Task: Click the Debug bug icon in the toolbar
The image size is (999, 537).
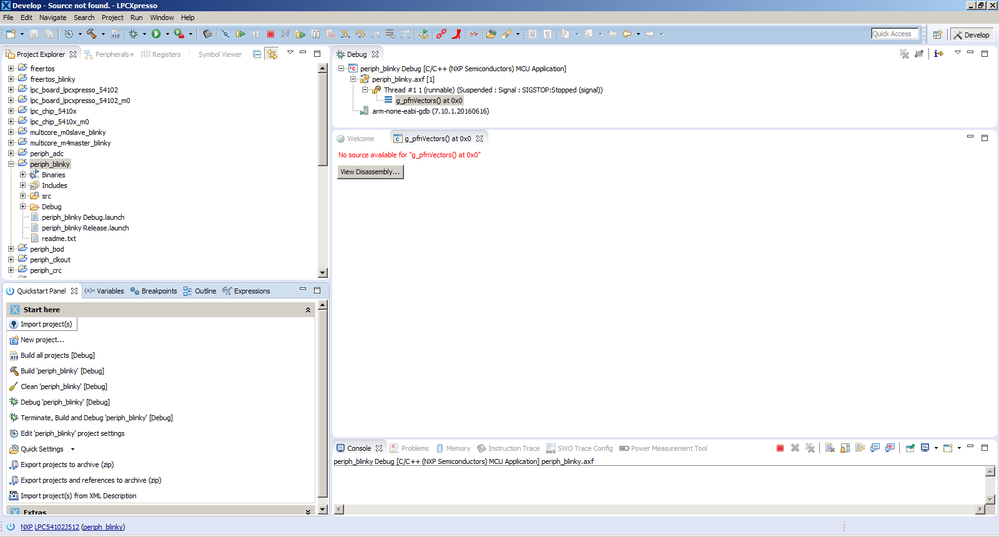Action: coord(133,34)
